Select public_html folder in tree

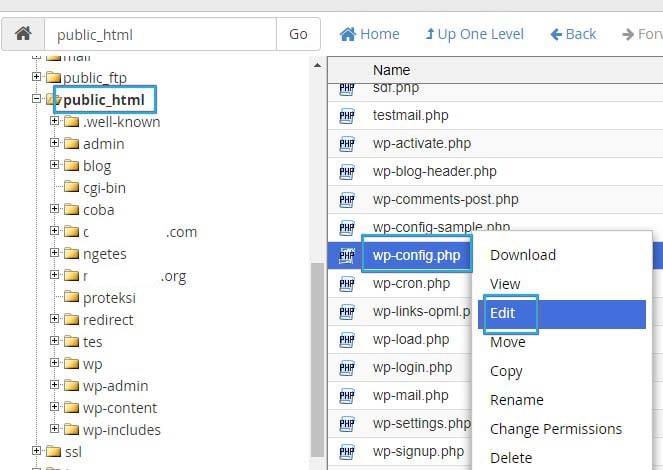tap(104, 100)
